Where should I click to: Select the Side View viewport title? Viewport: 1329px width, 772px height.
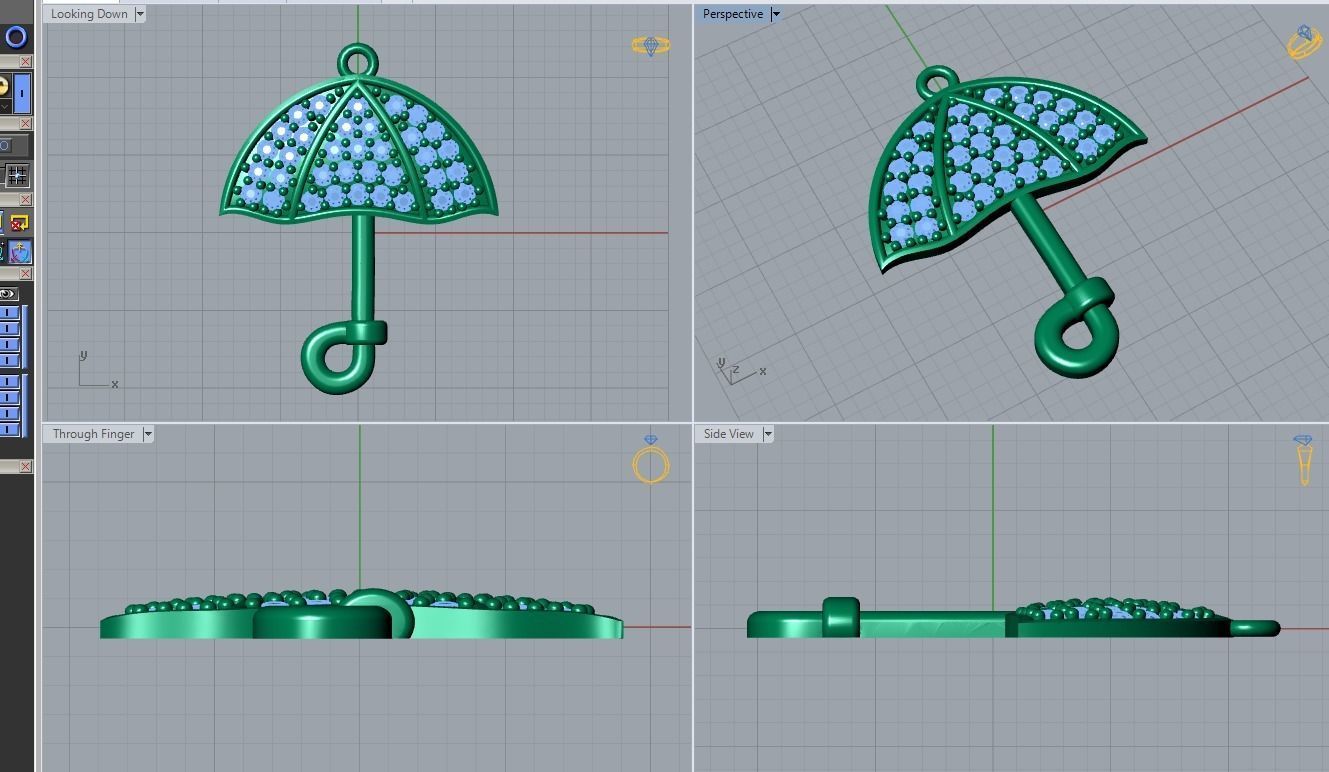[729, 434]
